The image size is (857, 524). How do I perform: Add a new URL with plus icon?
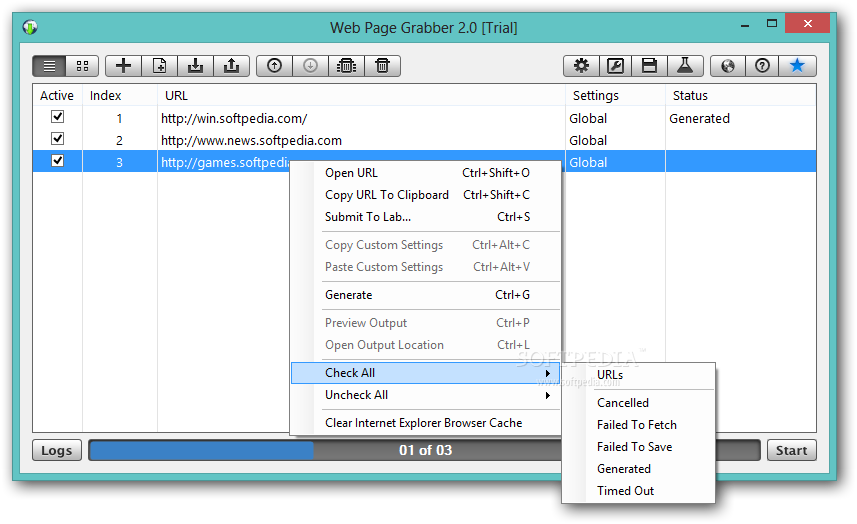pyautogui.click(x=124, y=66)
